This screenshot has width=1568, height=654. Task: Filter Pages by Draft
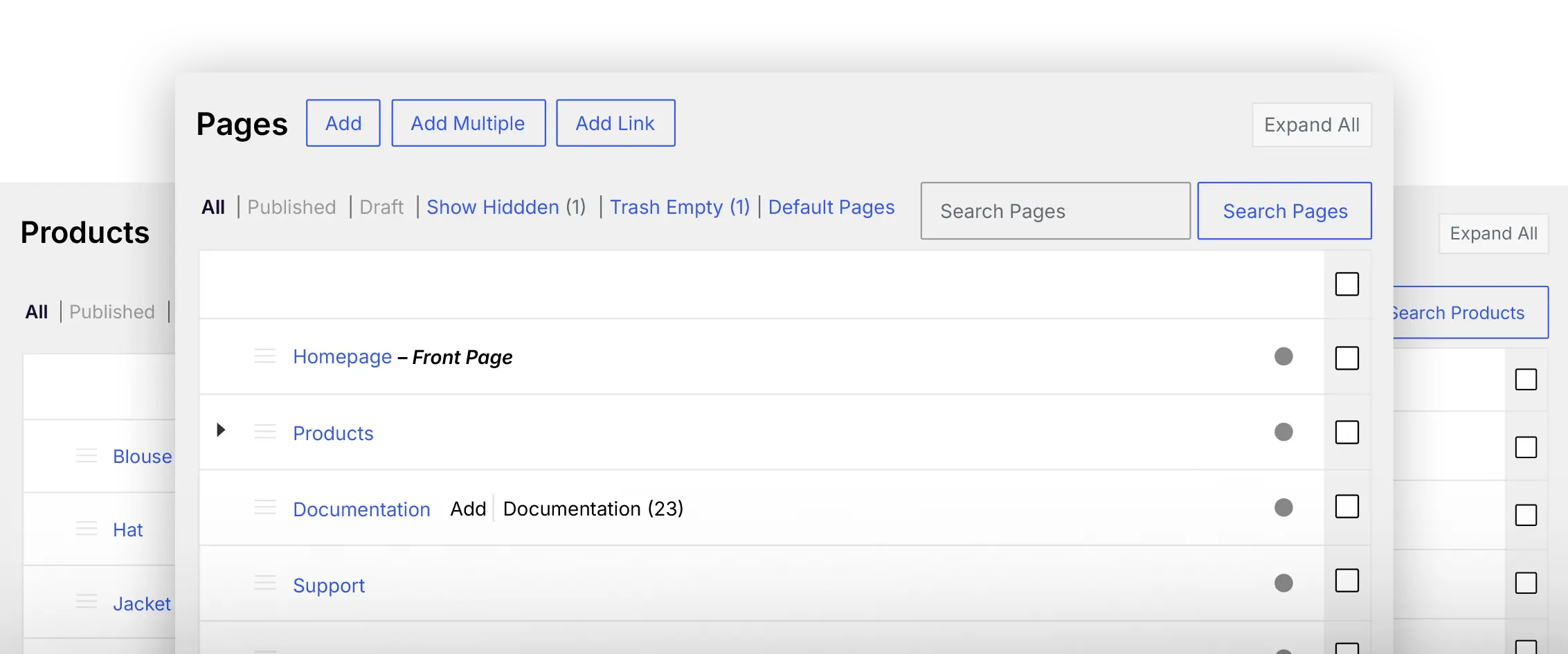pyautogui.click(x=381, y=207)
